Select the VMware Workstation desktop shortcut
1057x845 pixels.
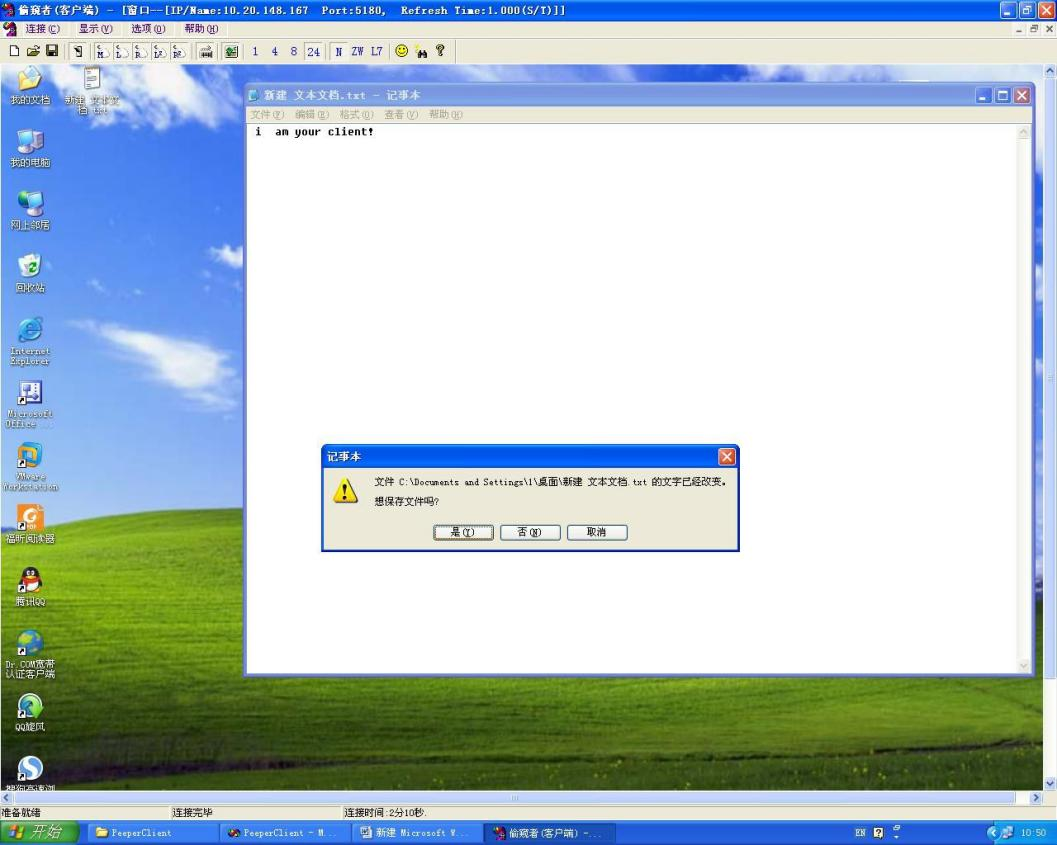tap(30, 467)
